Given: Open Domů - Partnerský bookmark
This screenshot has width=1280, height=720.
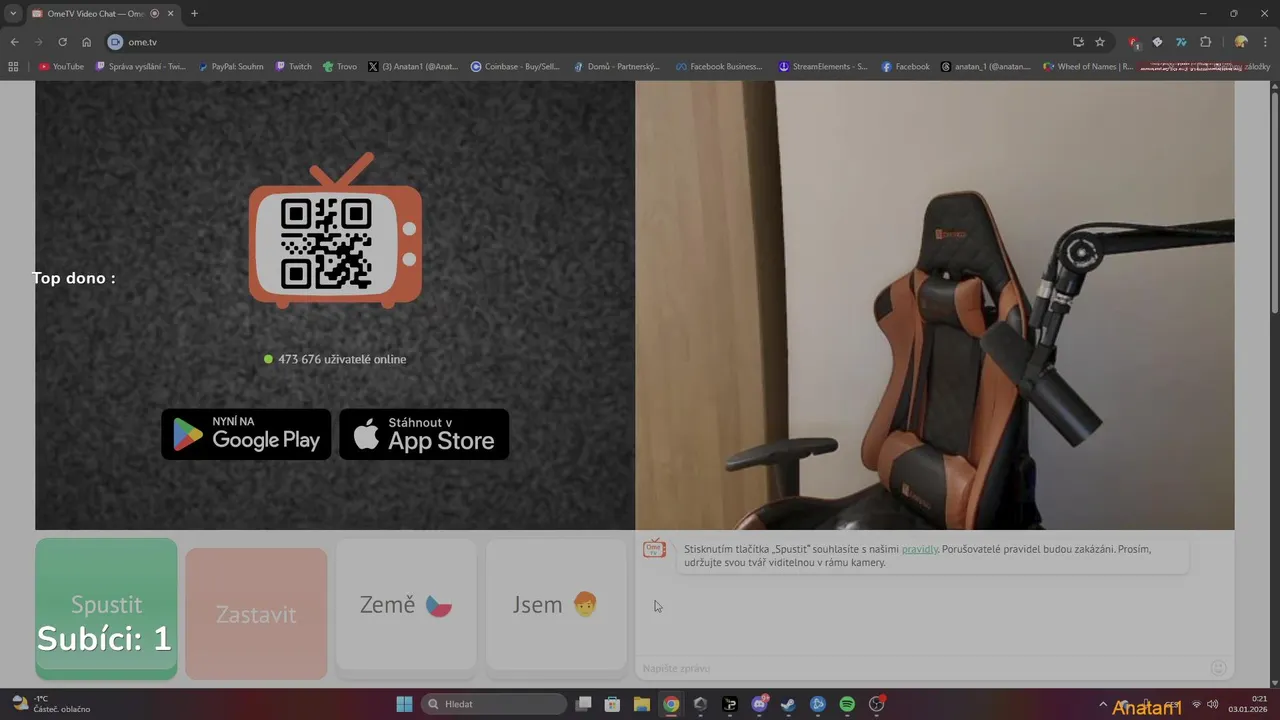Looking at the screenshot, I should click(x=617, y=67).
